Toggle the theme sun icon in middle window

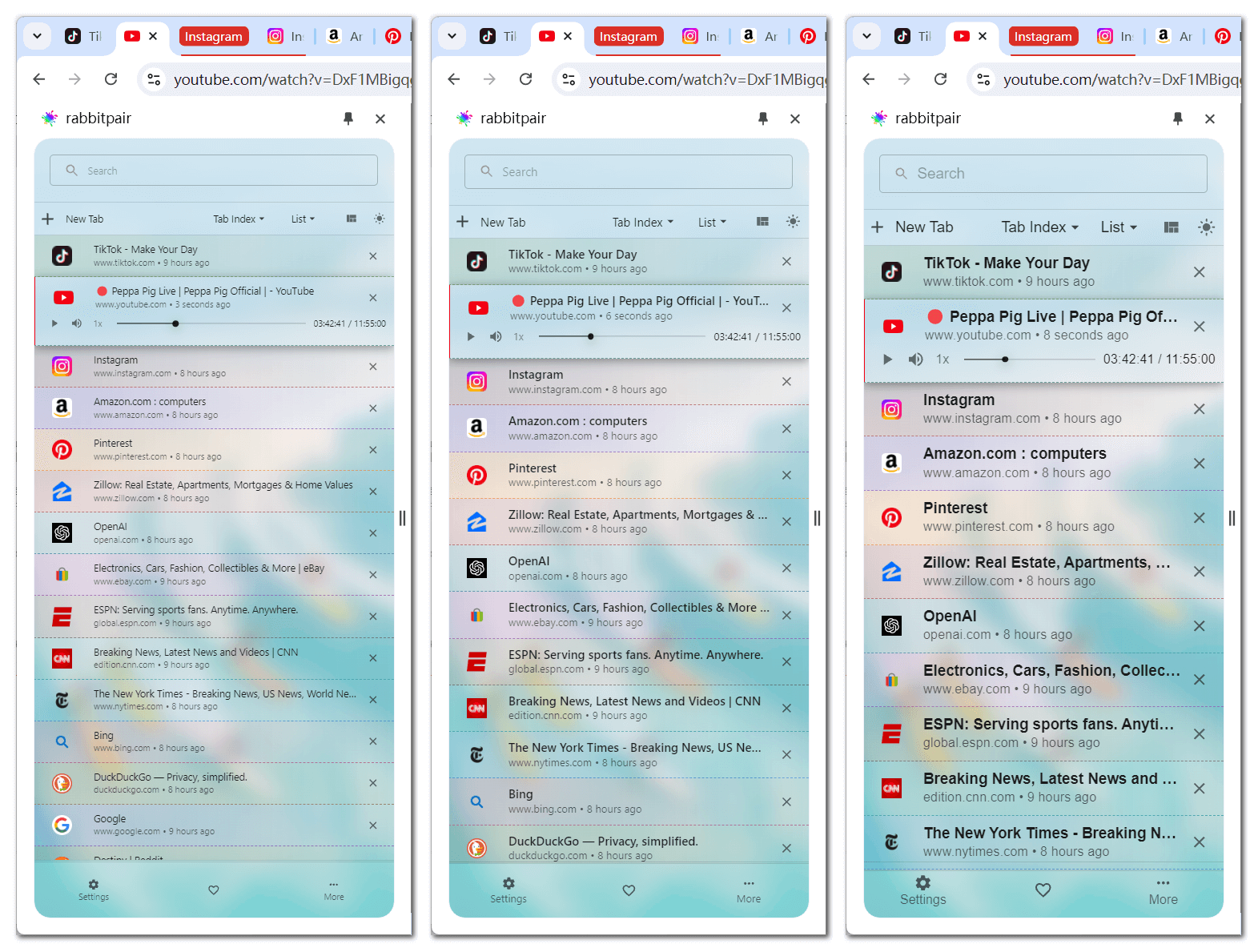coord(793,222)
